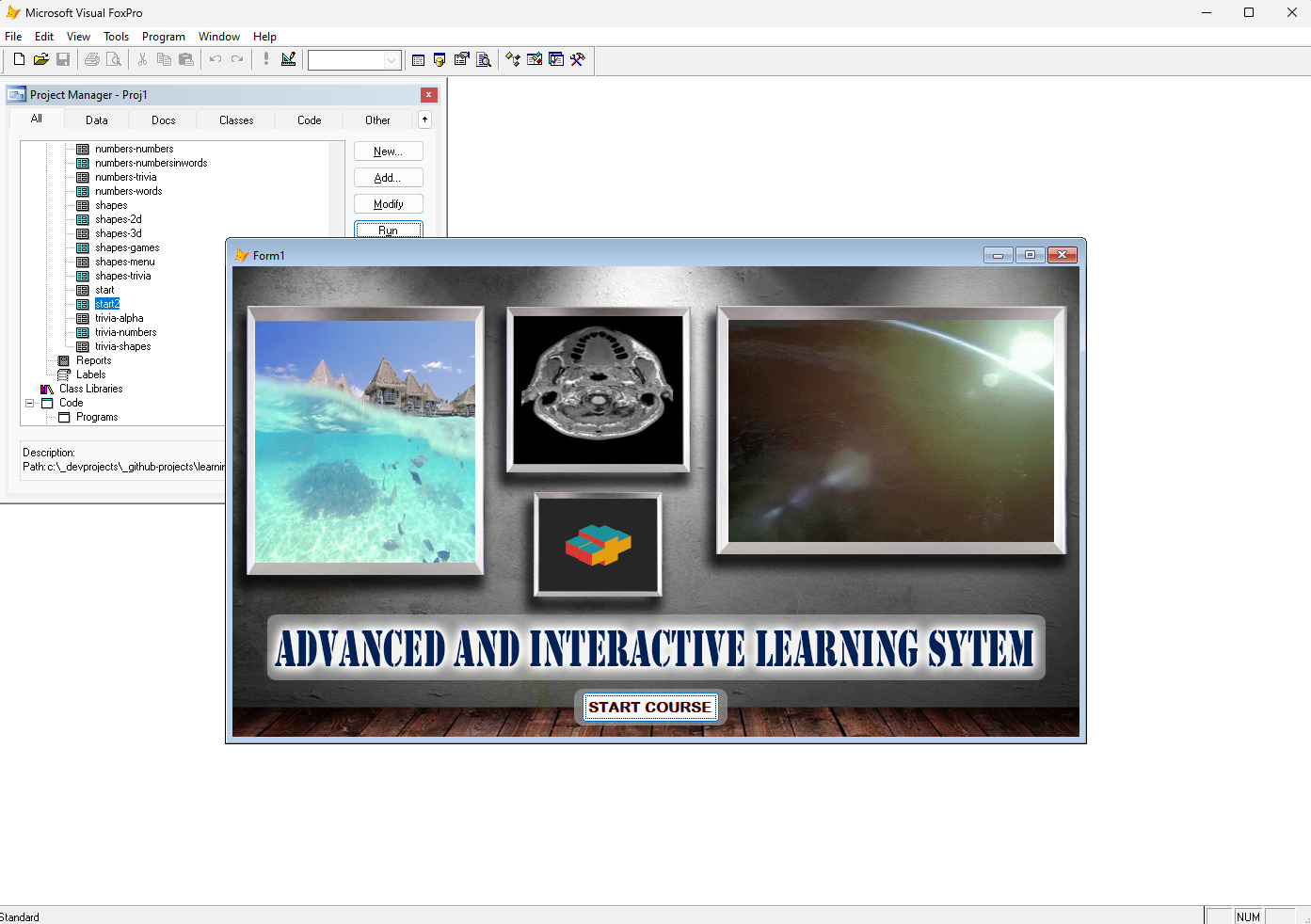Open the Modify Form designer toolbar icon
Image resolution: width=1311 pixels, height=924 pixels.
(288, 59)
